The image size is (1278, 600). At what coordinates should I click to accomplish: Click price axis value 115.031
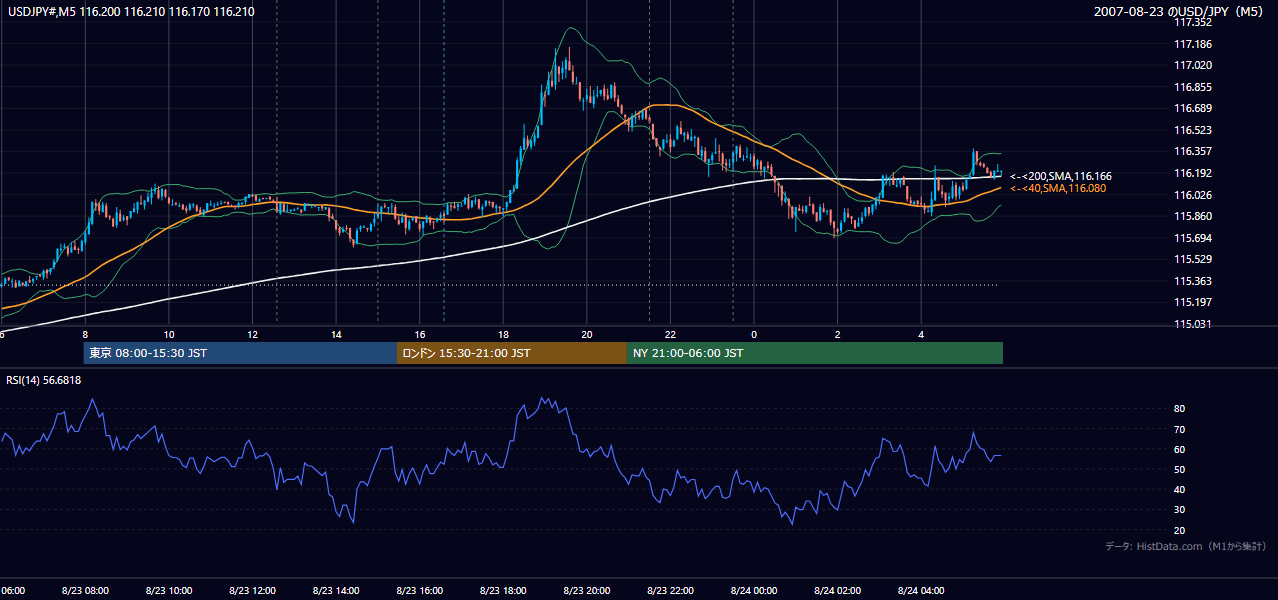point(1191,324)
